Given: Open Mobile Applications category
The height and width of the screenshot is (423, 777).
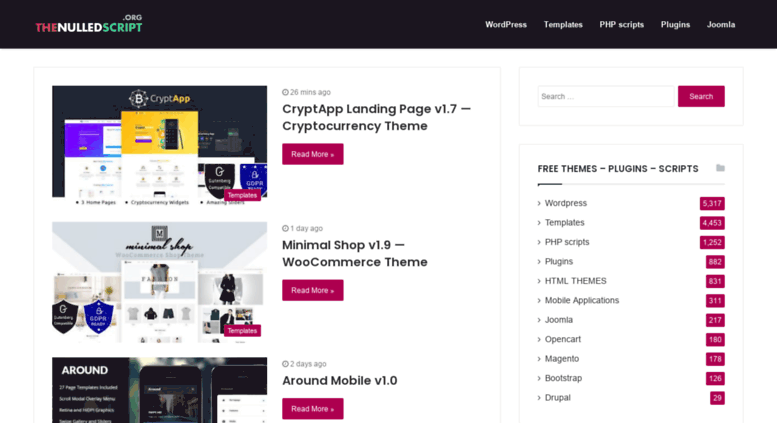Looking at the screenshot, I should (581, 300).
